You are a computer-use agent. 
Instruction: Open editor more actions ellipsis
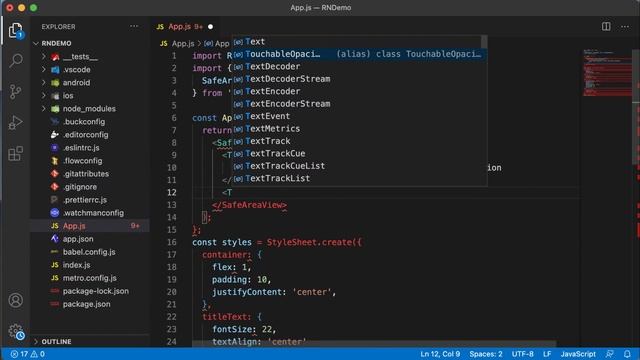click(625, 27)
